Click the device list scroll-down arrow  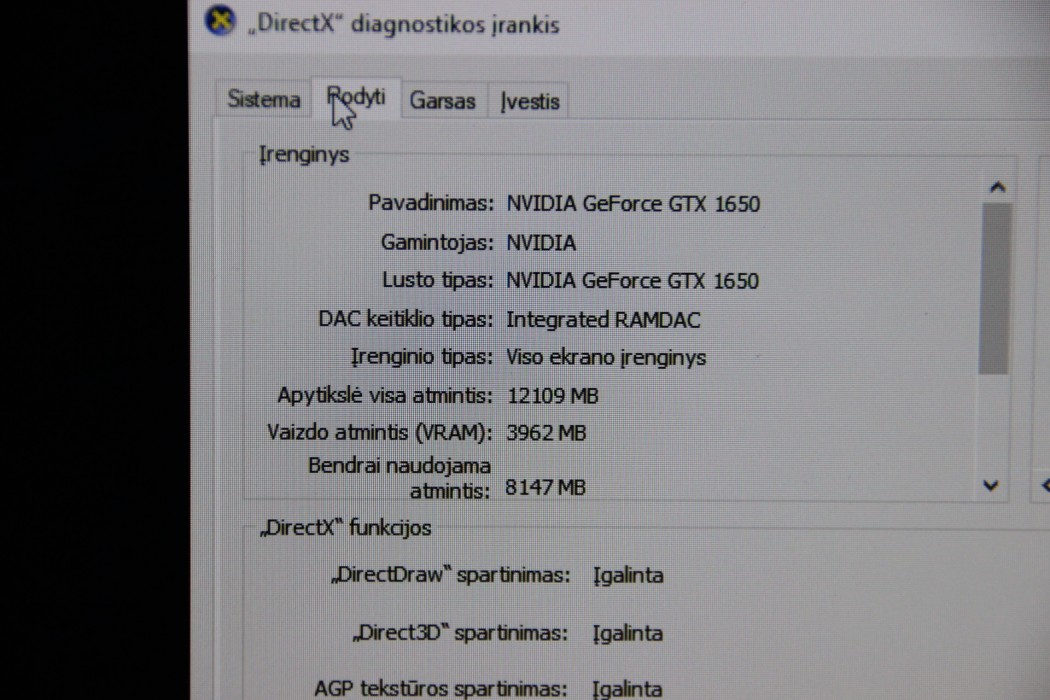[991, 485]
